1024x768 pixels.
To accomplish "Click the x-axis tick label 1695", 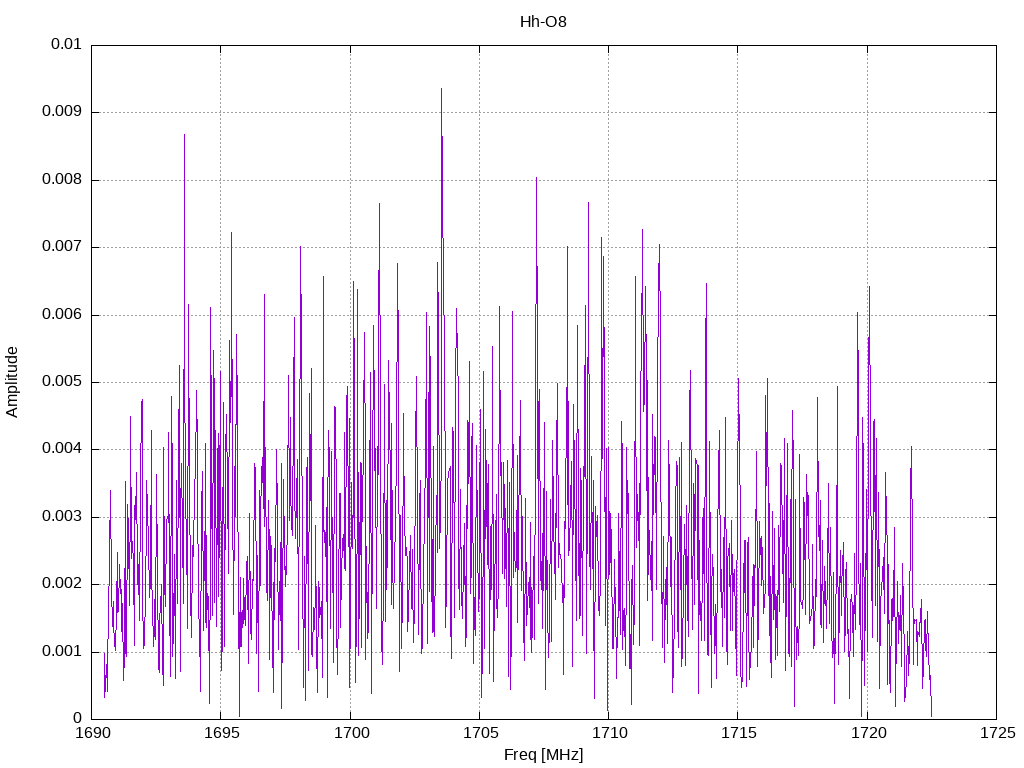I will [x=222, y=733].
